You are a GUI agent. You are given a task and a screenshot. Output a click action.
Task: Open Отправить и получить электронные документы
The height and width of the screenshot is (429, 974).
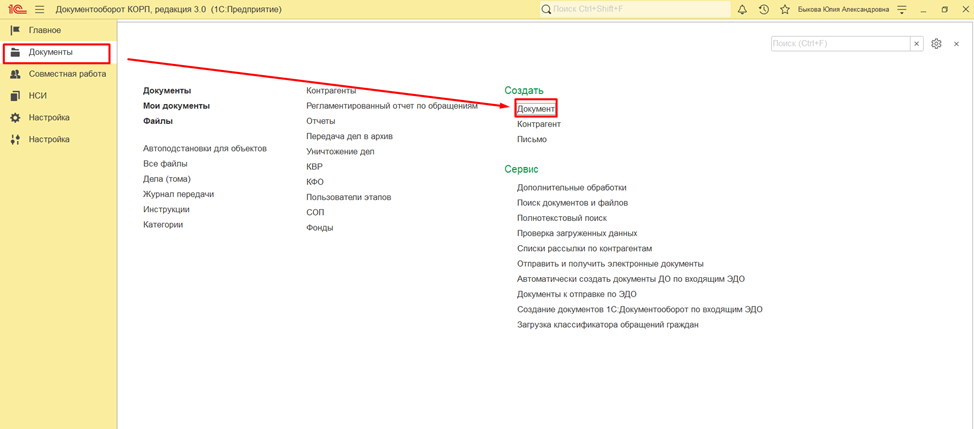pos(610,263)
